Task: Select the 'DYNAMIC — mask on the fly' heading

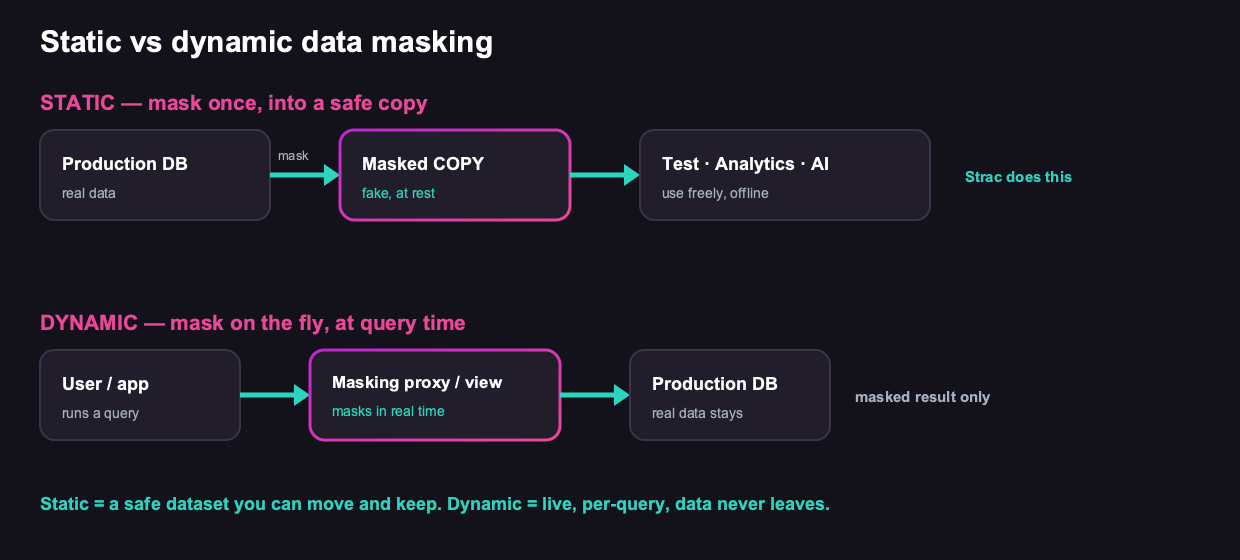Action: pyautogui.click(x=253, y=323)
